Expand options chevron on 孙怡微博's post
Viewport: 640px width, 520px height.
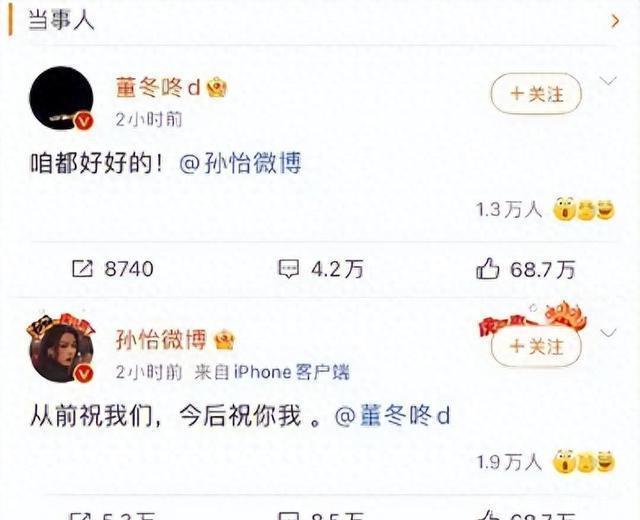pos(608,333)
